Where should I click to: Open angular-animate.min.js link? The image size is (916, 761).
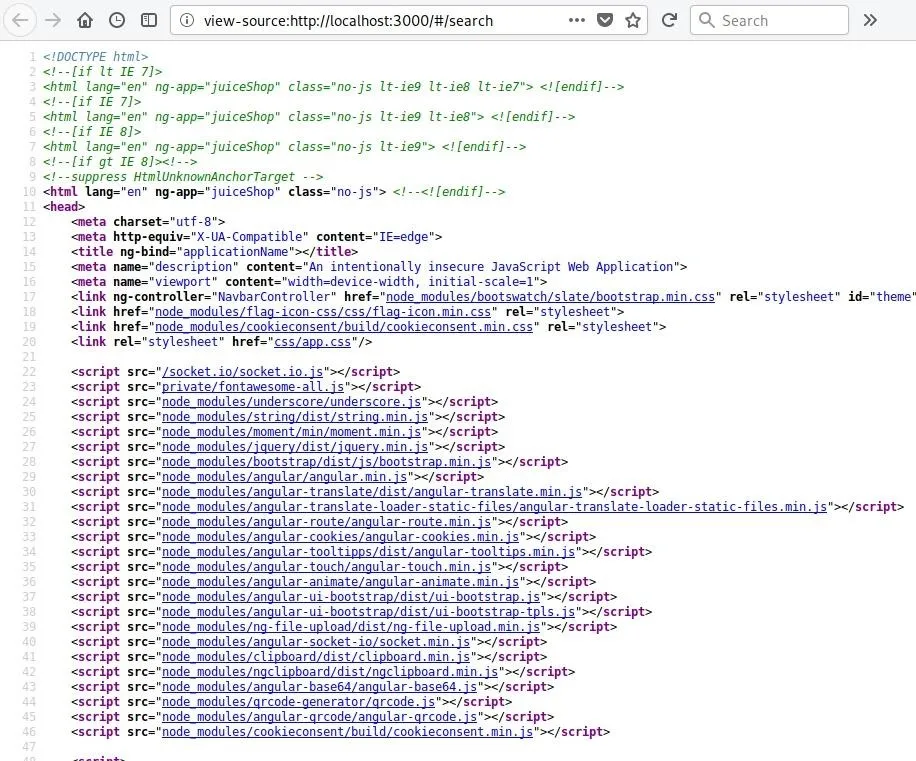[x=341, y=582]
